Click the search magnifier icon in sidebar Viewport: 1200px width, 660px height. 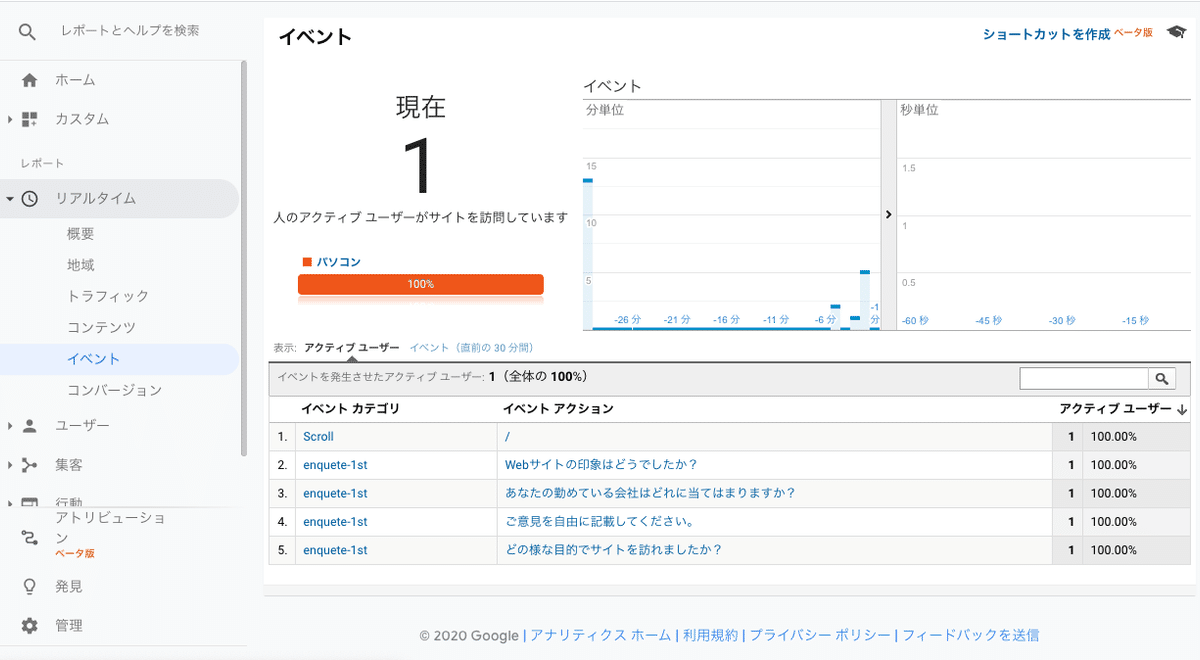coord(27,32)
